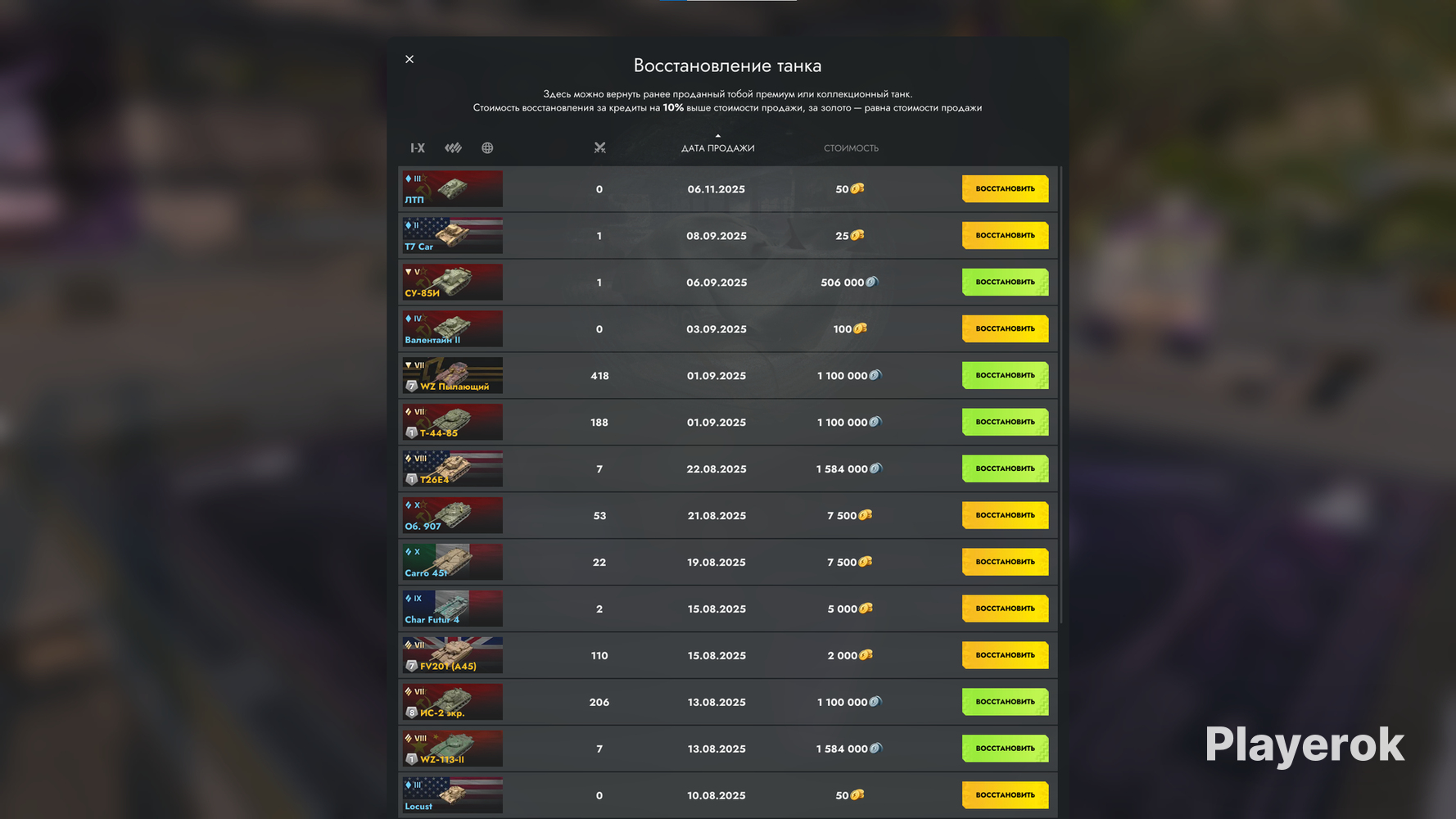Restore the Char Futur 4 tank
Image resolution: width=1456 pixels, height=819 pixels.
click(x=1005, y=609)
